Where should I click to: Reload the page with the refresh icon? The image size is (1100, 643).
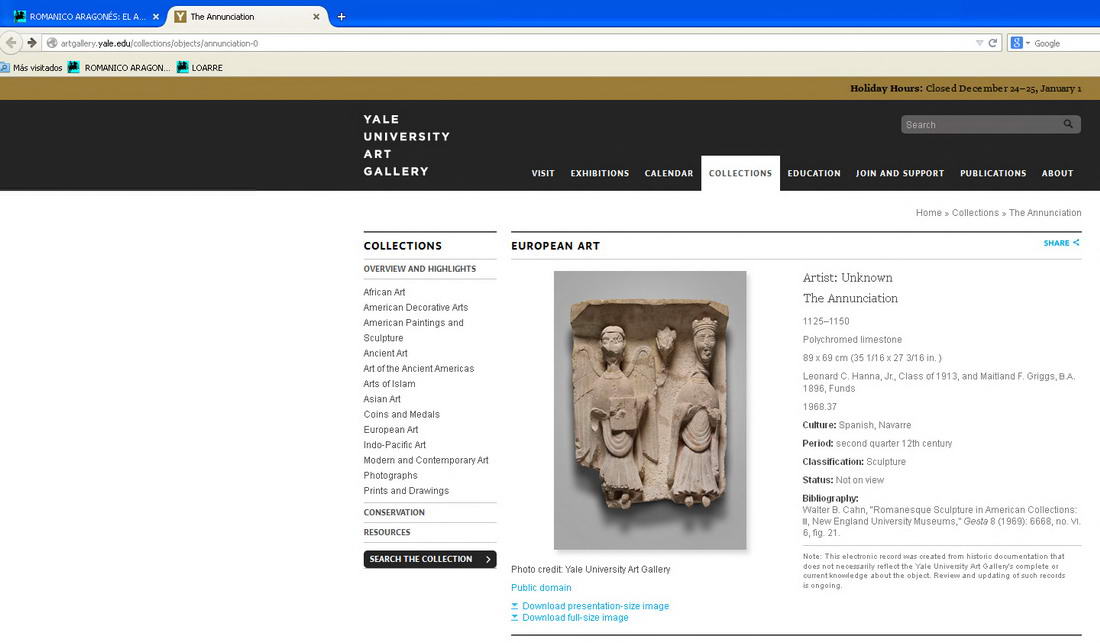pyautogui.click(x=993, y=43)
